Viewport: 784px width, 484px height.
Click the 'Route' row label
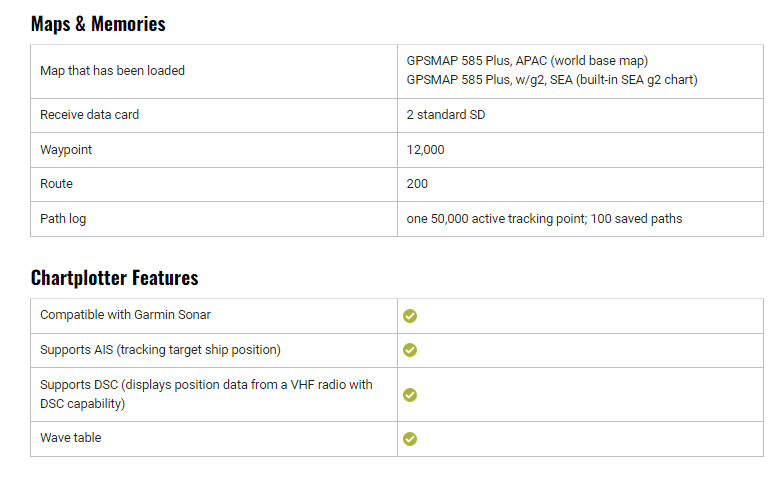point(56,184)
